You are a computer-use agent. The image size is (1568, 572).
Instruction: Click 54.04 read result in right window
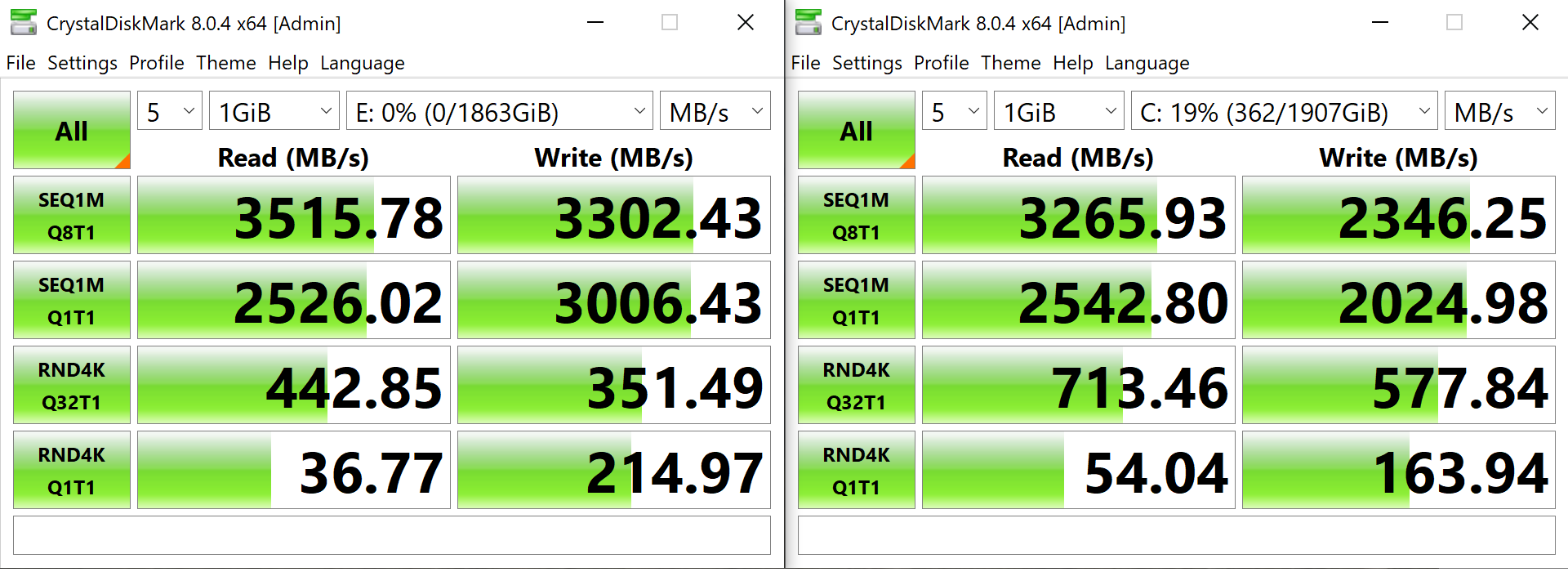pos(1079,470)
